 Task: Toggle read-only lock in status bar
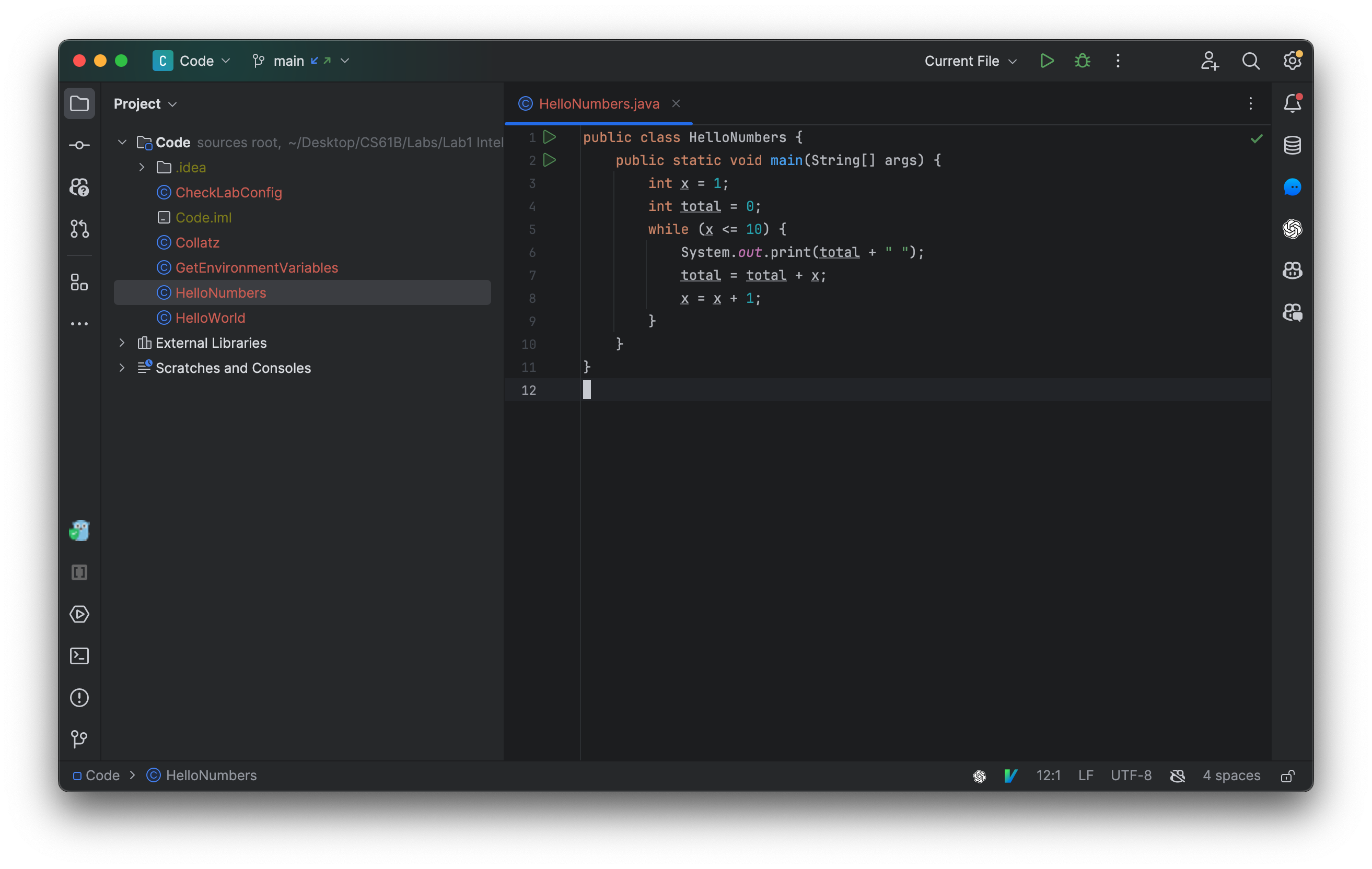1288,776
